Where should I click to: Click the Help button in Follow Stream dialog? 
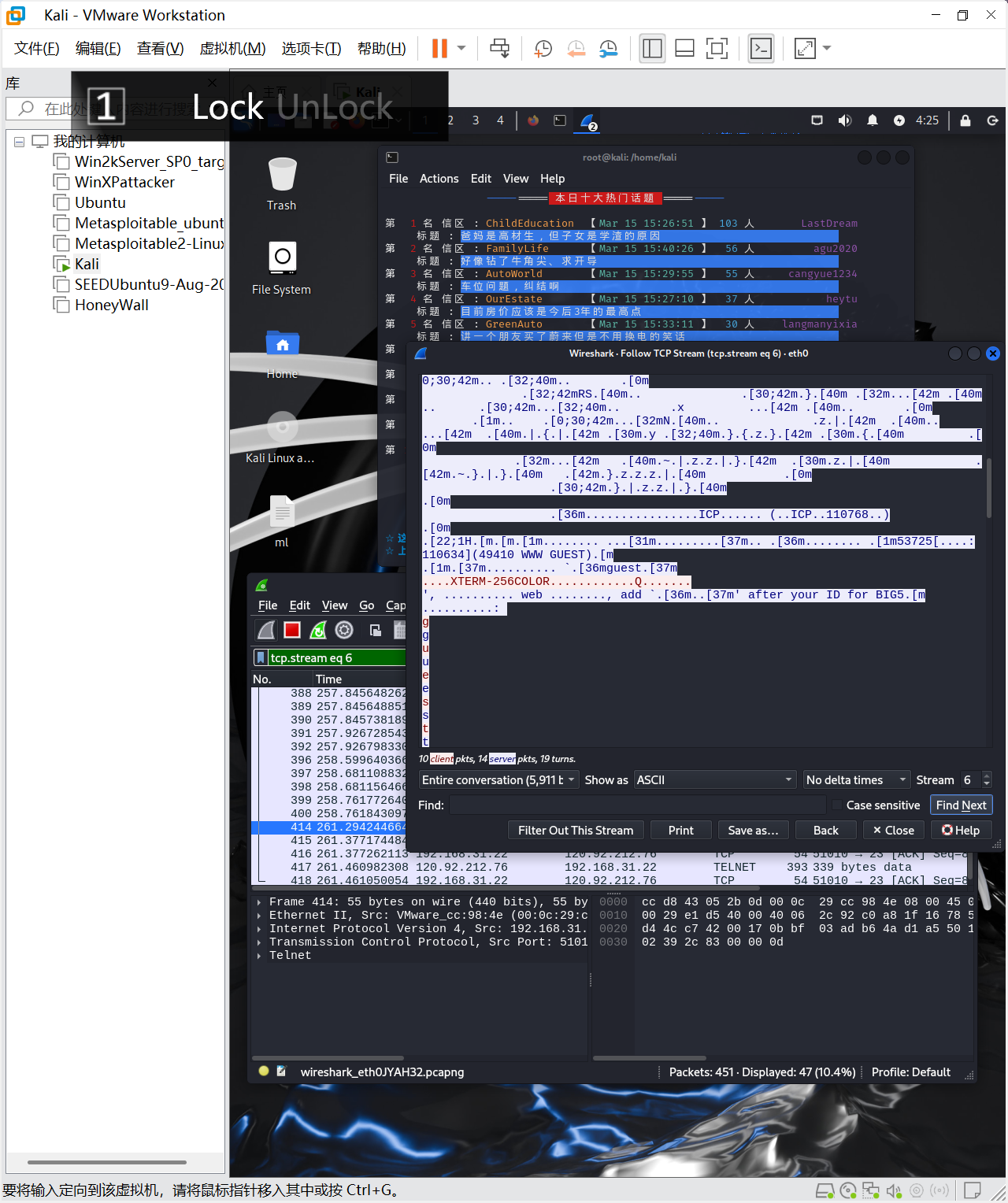click(x=961, y=831)
